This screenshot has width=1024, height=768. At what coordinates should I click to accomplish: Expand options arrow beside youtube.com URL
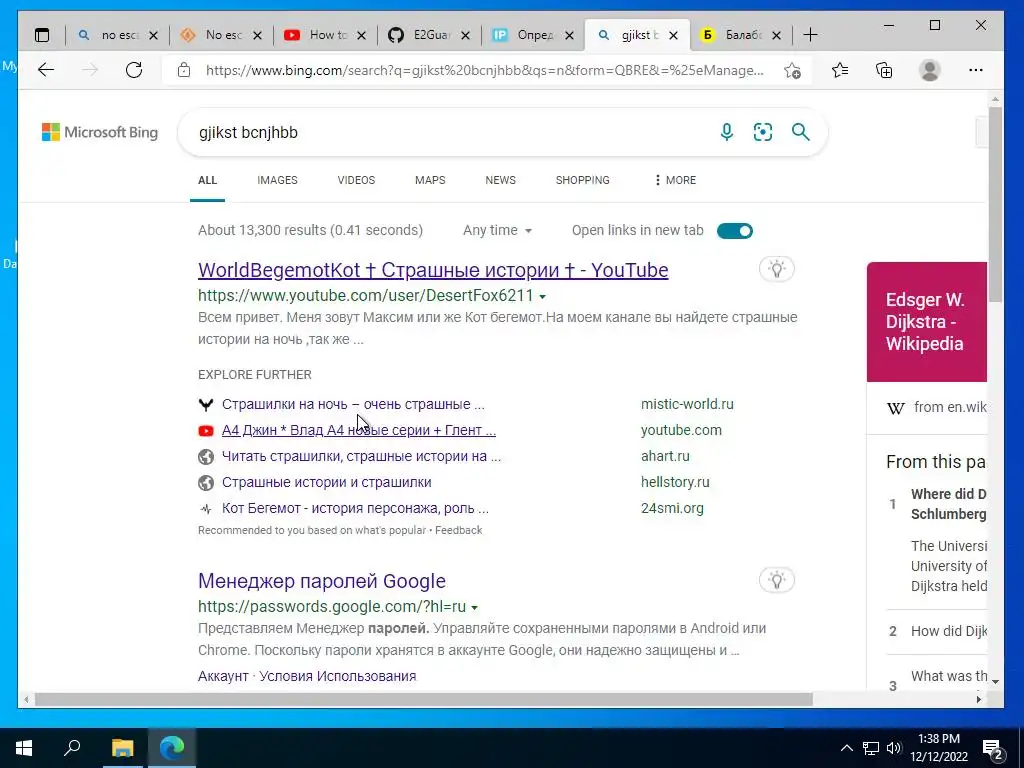(542, 296)
